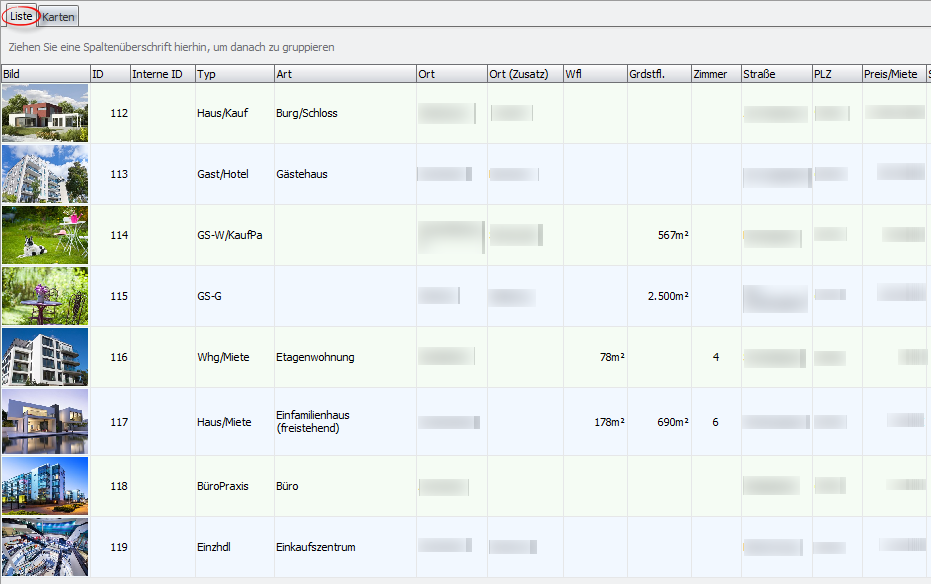Image resolution: width=931 pixels, height=584 pixels.
Task: Select the Einfamilienhaus (freistehend) cell
Action: 345,422
